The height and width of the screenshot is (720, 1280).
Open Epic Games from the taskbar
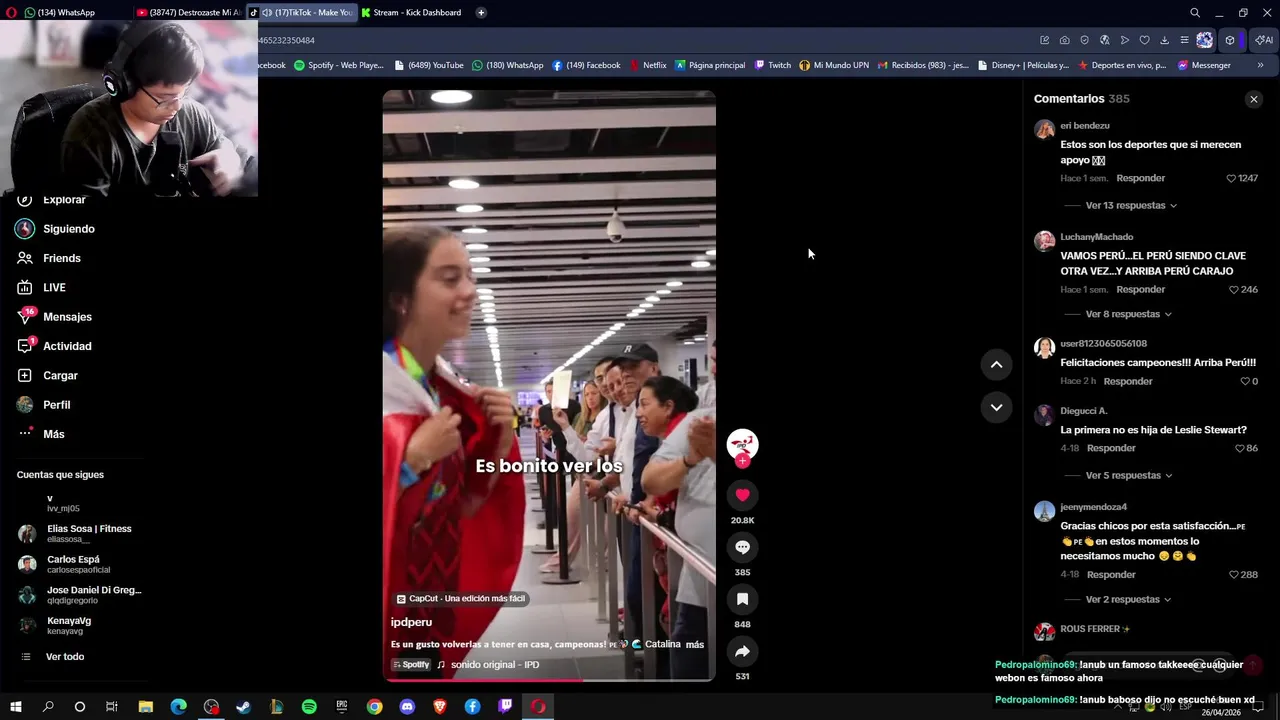pyautogui.click(x=341, y=707)
